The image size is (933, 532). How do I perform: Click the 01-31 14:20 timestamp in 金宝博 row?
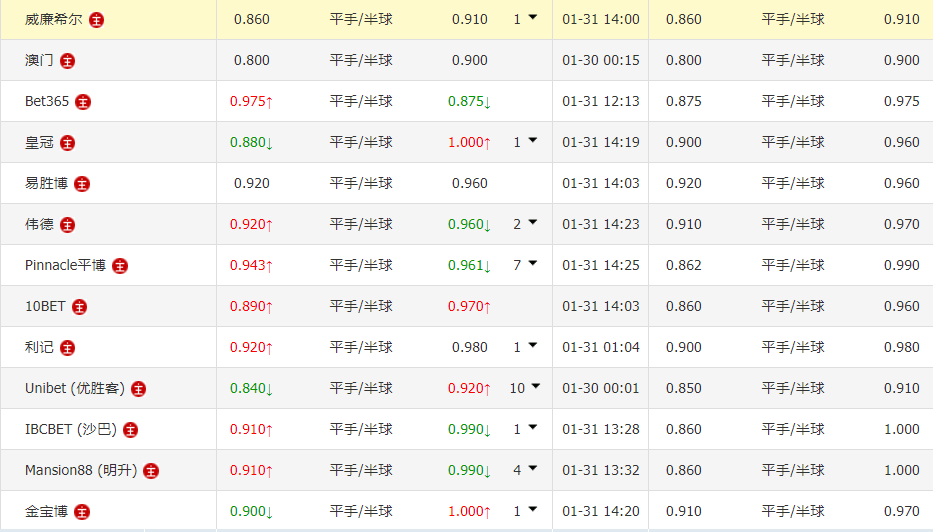(600, 511)
